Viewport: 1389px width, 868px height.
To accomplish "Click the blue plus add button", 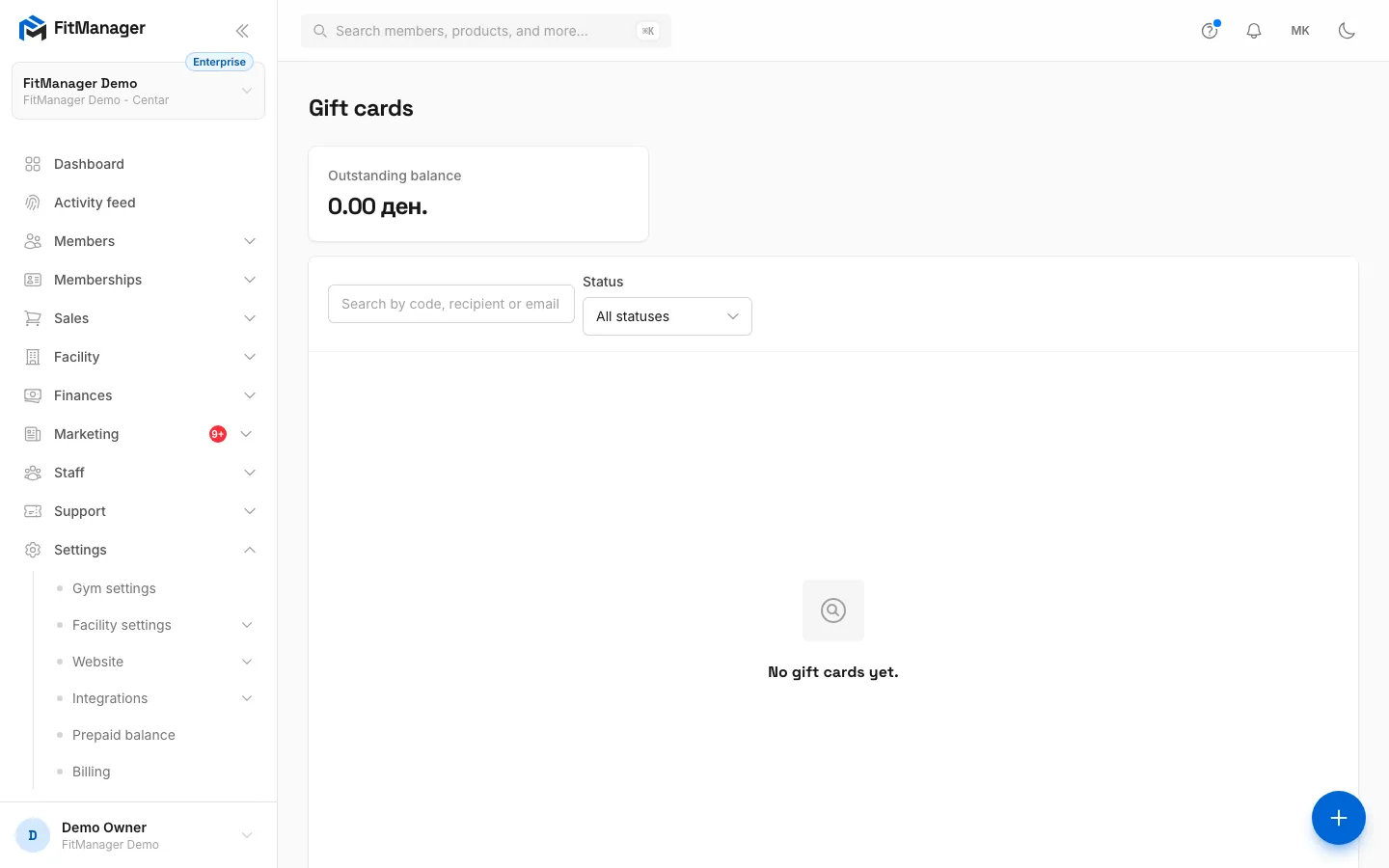I will [x=1339, y=818].
